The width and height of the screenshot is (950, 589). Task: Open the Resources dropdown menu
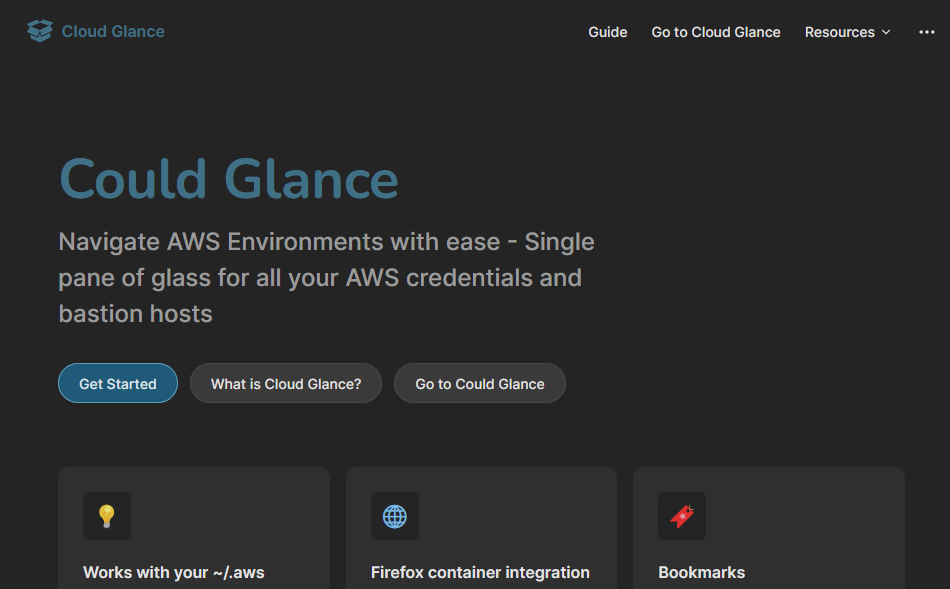pos(839,32)
